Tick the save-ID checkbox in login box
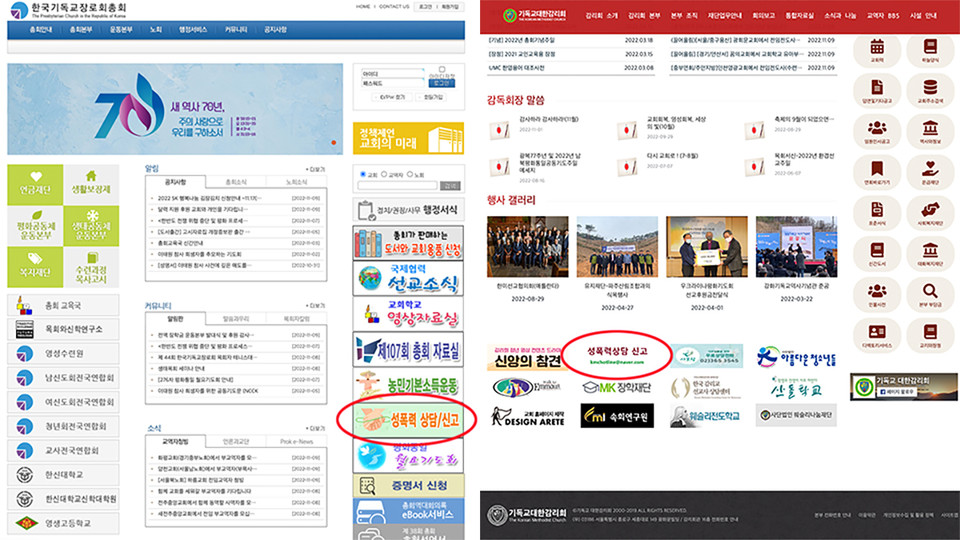Screen dimensions: 960x540 coord(442,69)
